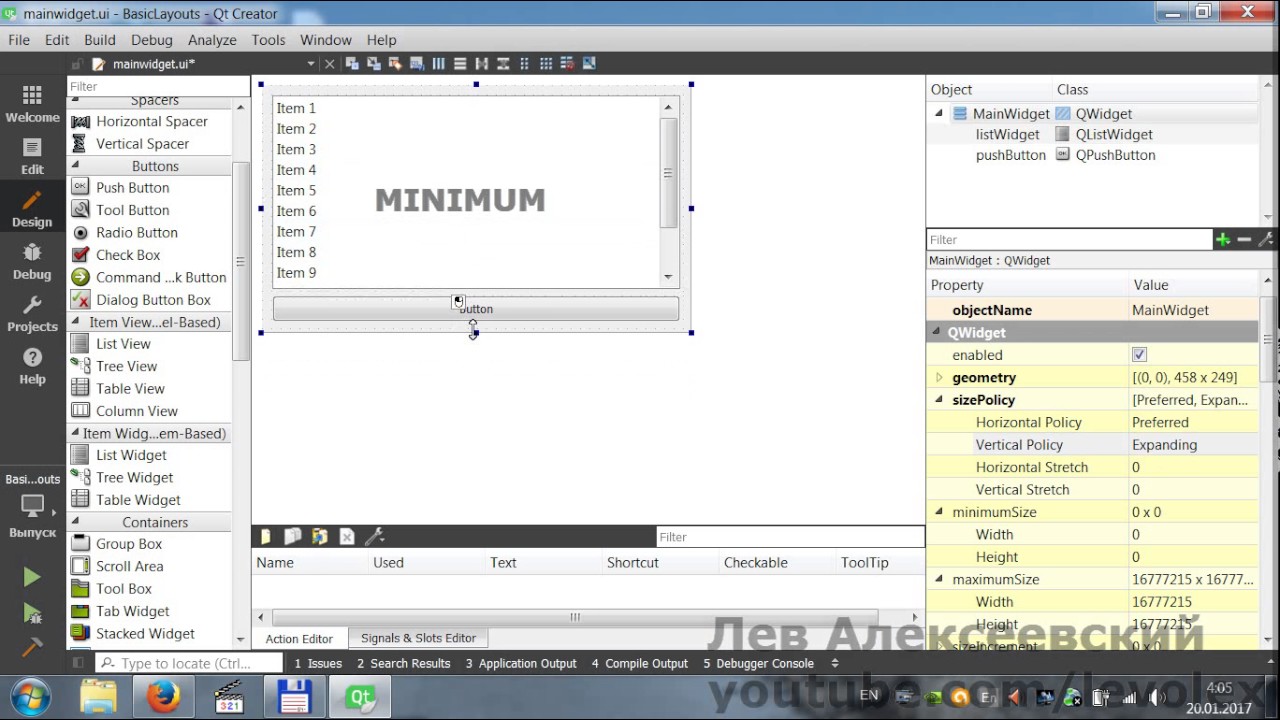Screen dimensions: 1280x720
Task: Build the project with the hammer icon
Action: 32,647
